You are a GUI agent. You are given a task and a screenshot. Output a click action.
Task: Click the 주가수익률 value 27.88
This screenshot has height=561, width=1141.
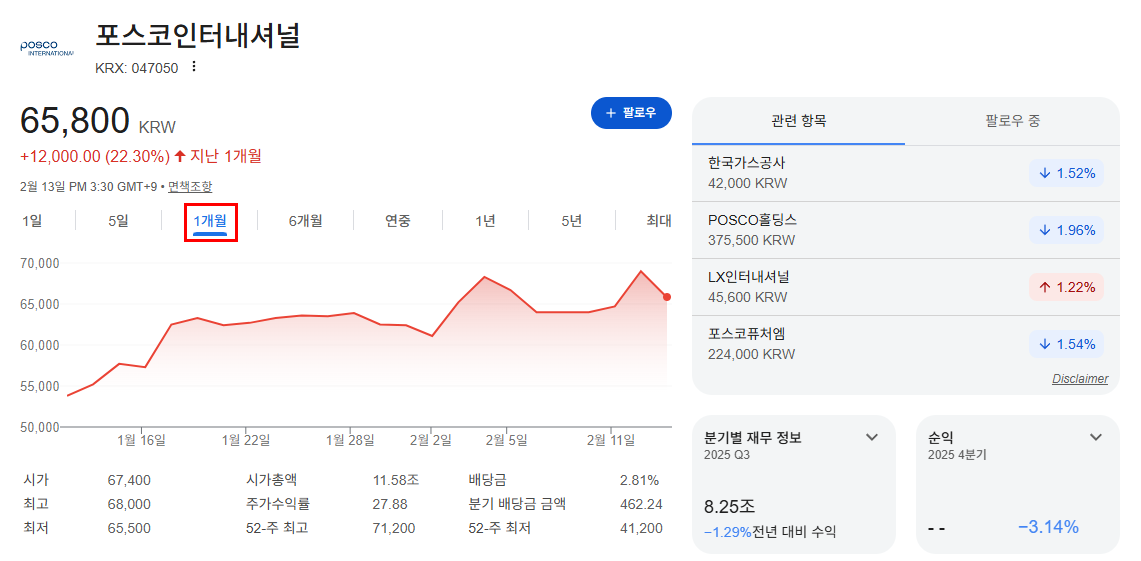(390, 504)
